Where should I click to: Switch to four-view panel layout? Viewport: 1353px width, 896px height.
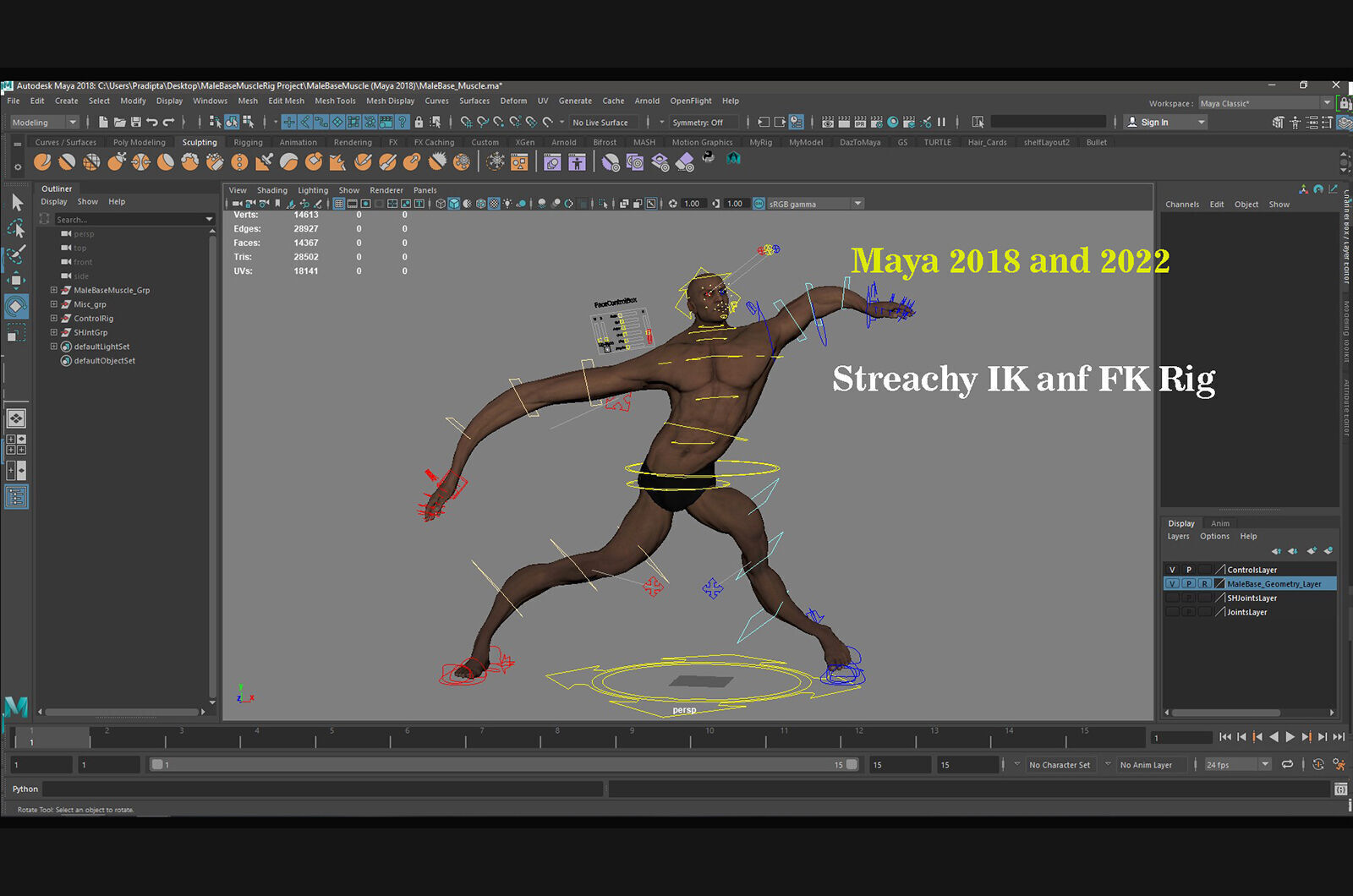[x=16, y=445]
